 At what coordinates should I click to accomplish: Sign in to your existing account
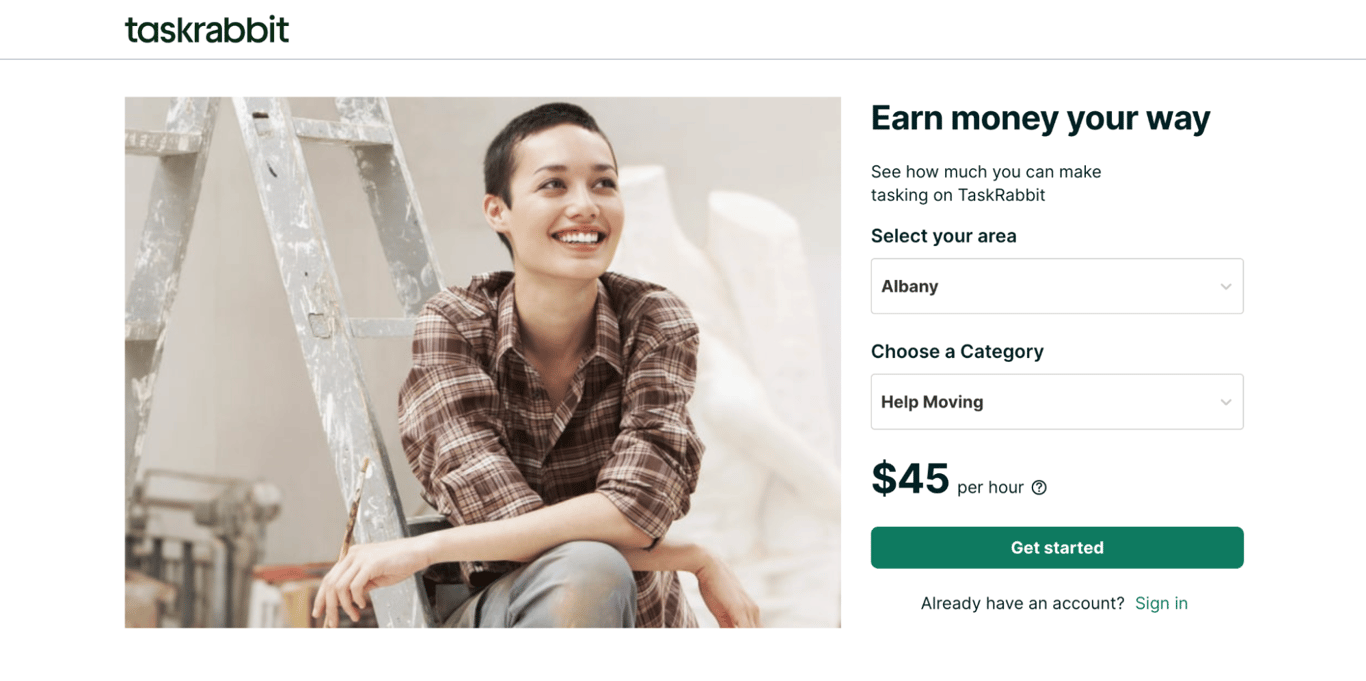1161,603
